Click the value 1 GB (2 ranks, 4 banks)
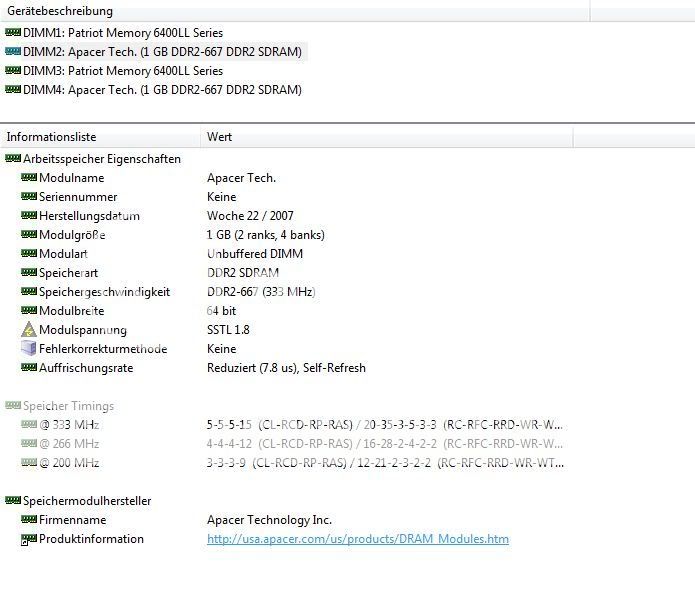 (266, 235)
